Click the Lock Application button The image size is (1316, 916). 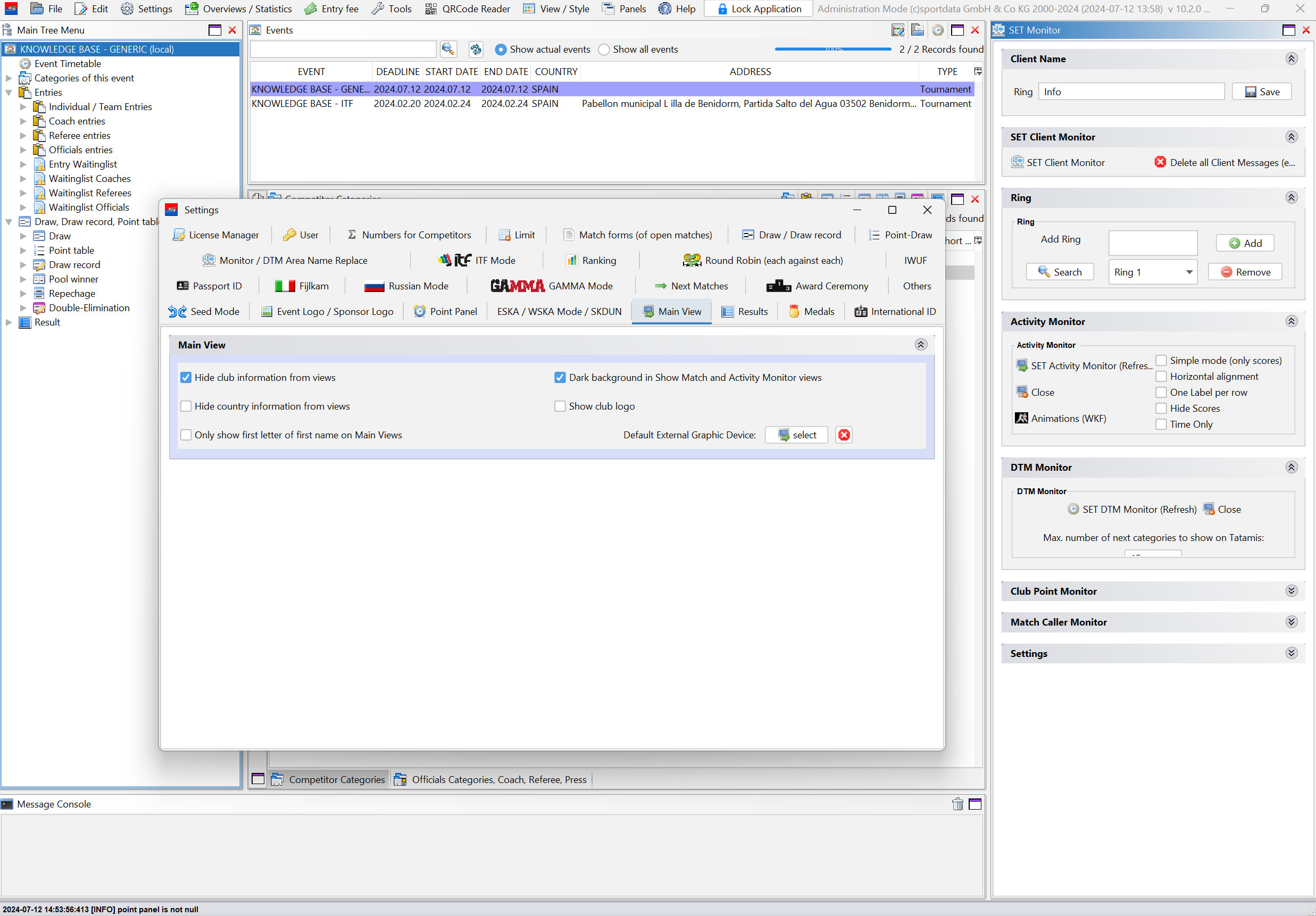click(x=759, y=9)
